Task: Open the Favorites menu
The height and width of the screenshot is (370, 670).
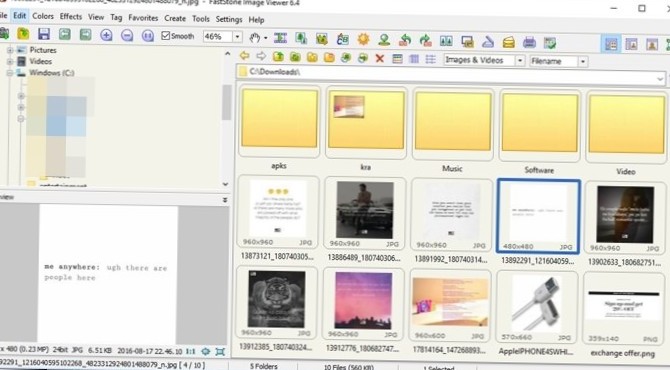Action: [143, 18]
